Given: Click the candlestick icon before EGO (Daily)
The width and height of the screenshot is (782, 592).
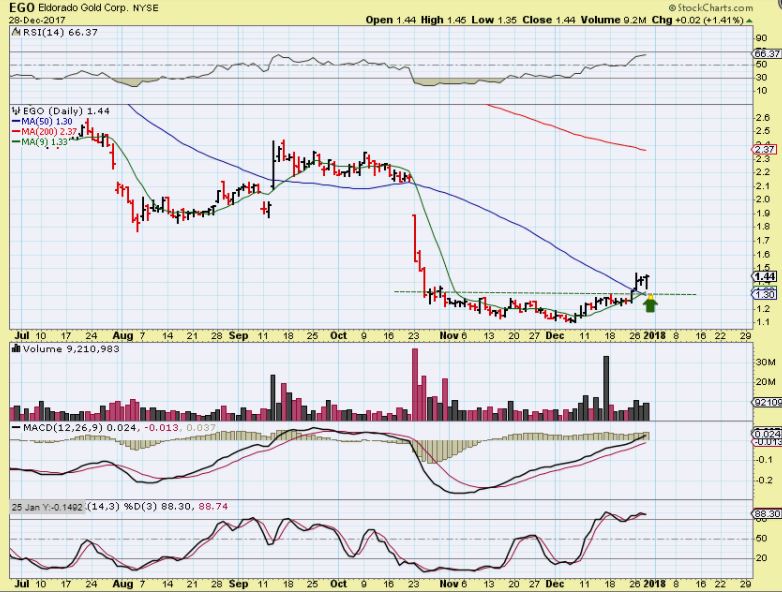Looking at the screenshot, I should pyautogui.click(x=15, y=111).
